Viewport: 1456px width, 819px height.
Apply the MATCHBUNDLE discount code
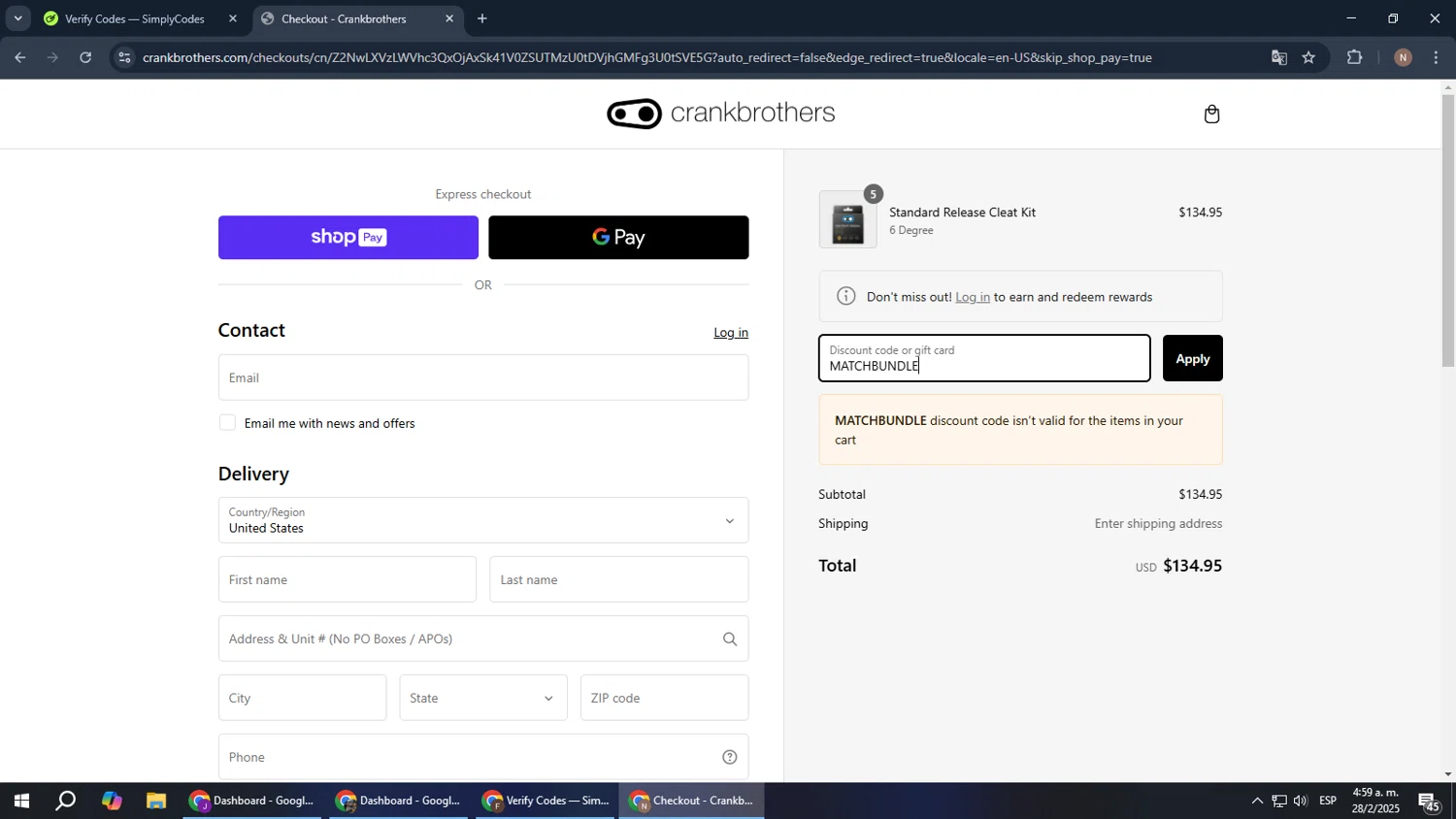tap(1192, 358)
